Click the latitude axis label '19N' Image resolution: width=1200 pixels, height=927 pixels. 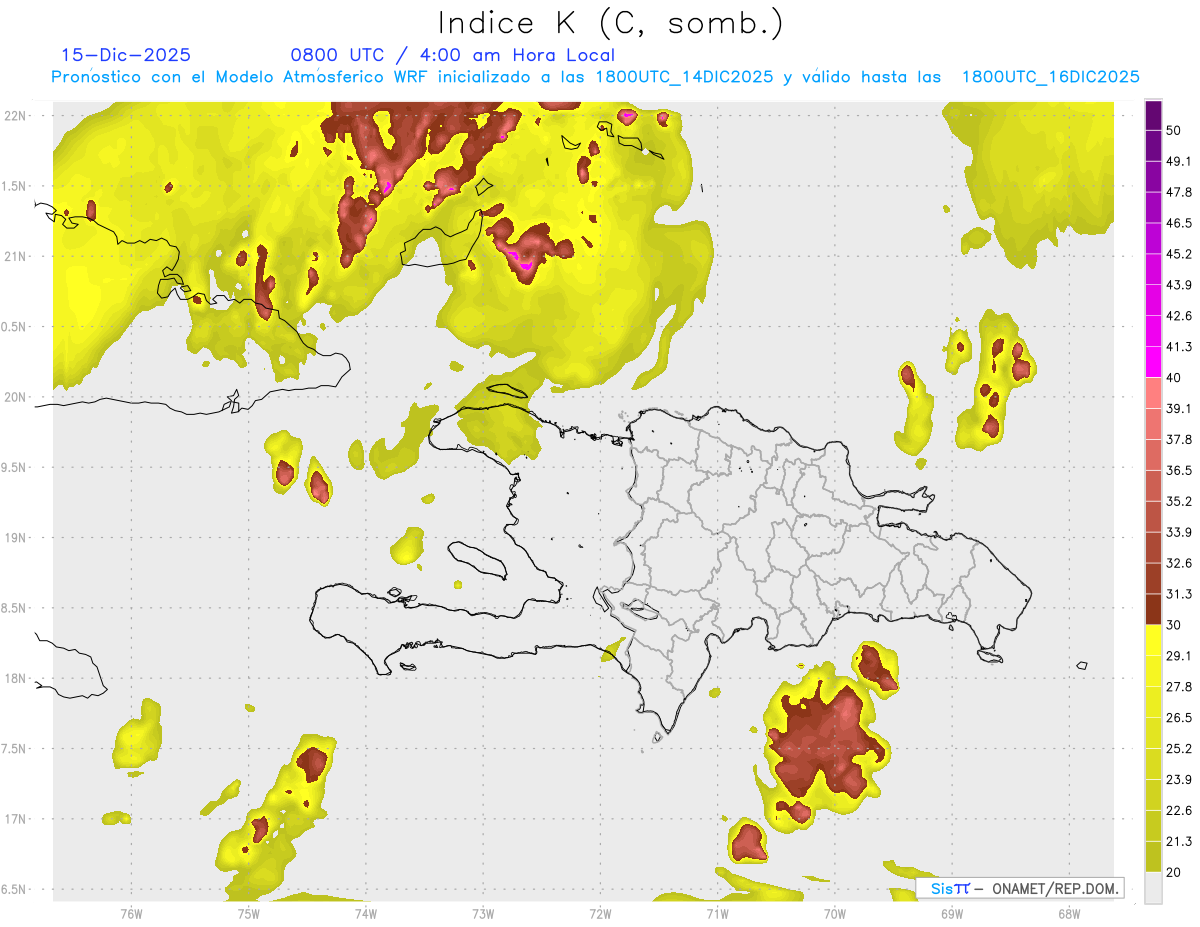[16, 538]
